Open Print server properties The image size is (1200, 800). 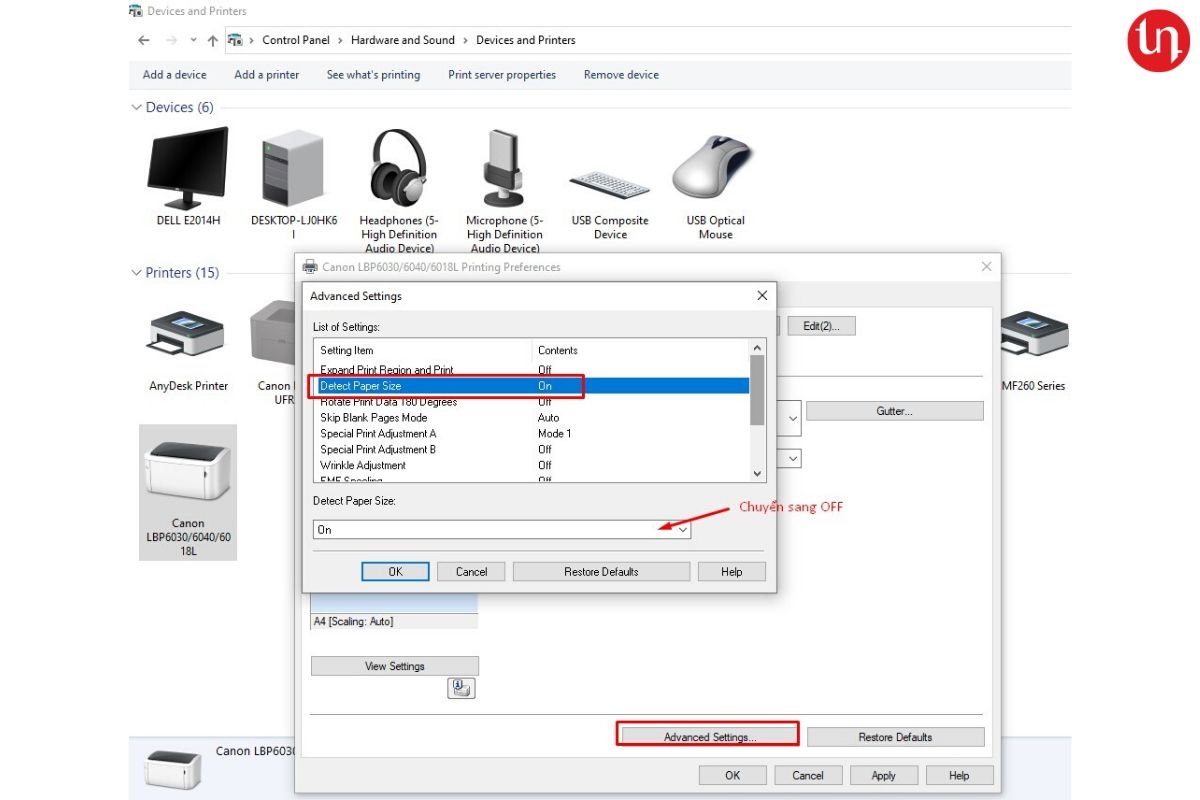tap(502, 75)
